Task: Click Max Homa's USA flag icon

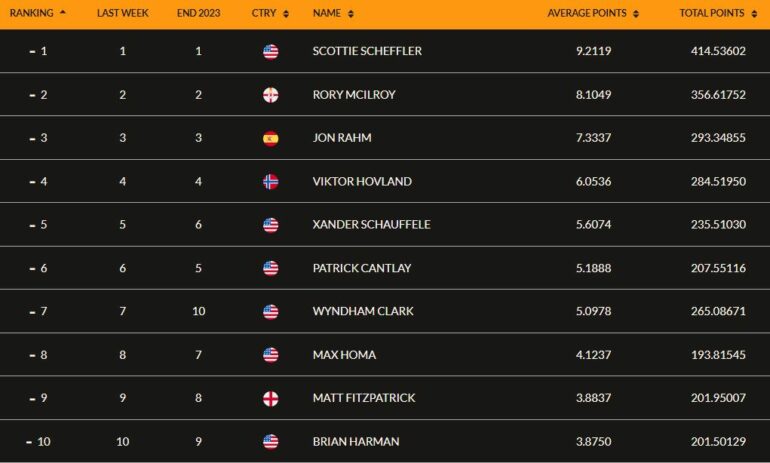Action: (271, 355)
